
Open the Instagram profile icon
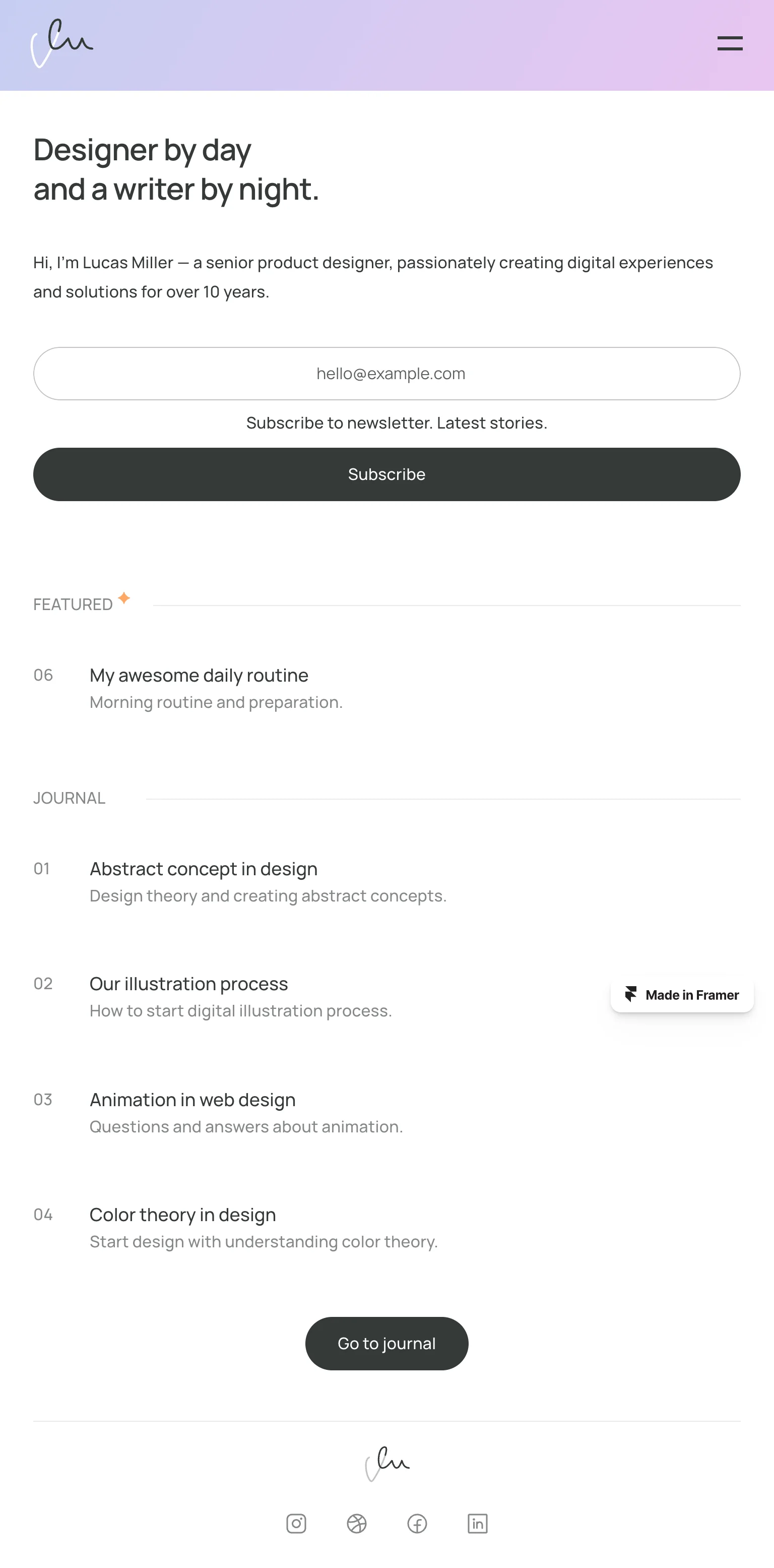296,1524
